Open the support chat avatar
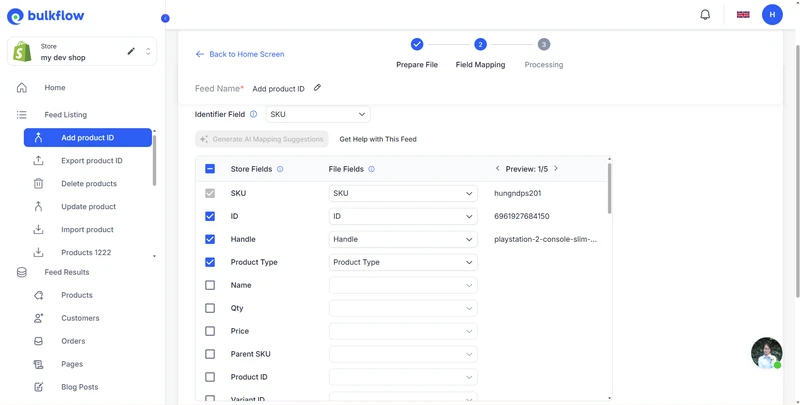800x405 pixels. click(x=767, y=352)
